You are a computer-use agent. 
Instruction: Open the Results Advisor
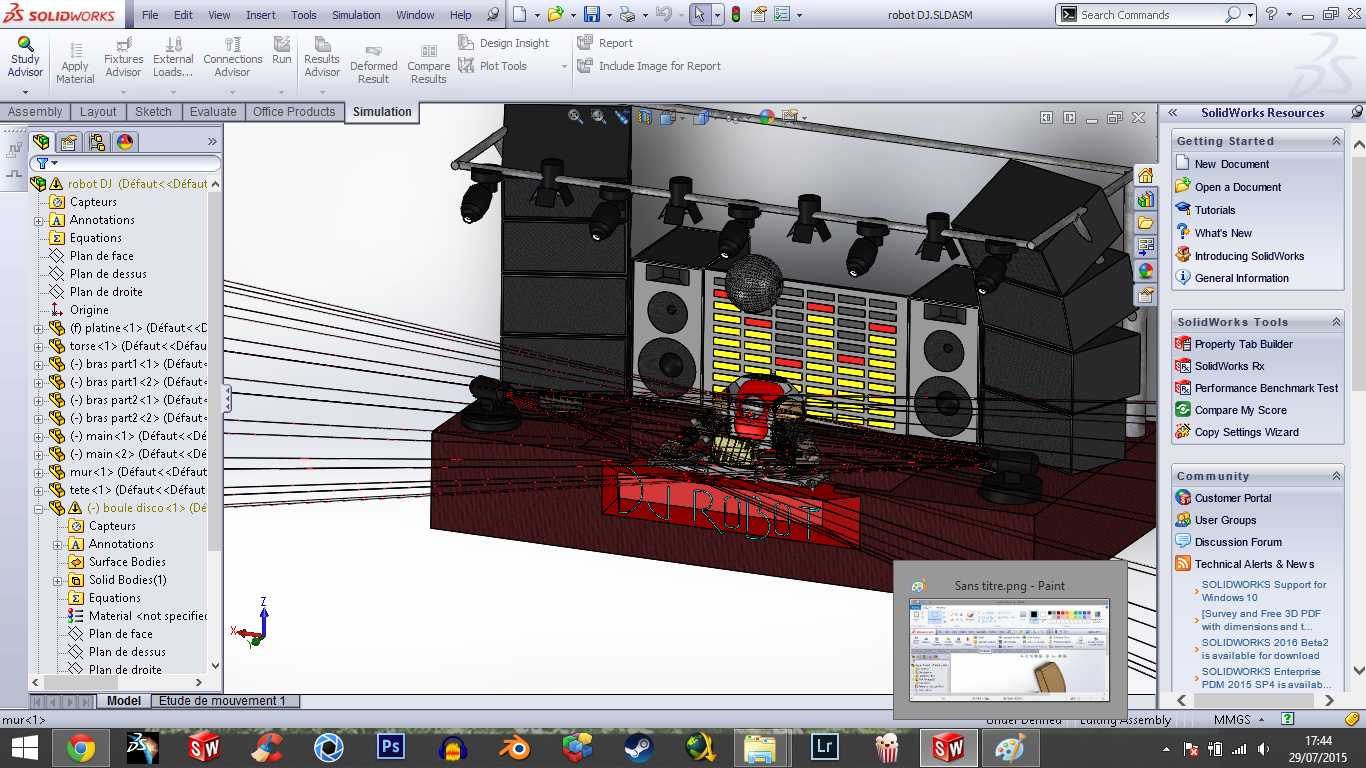(322, 58)
